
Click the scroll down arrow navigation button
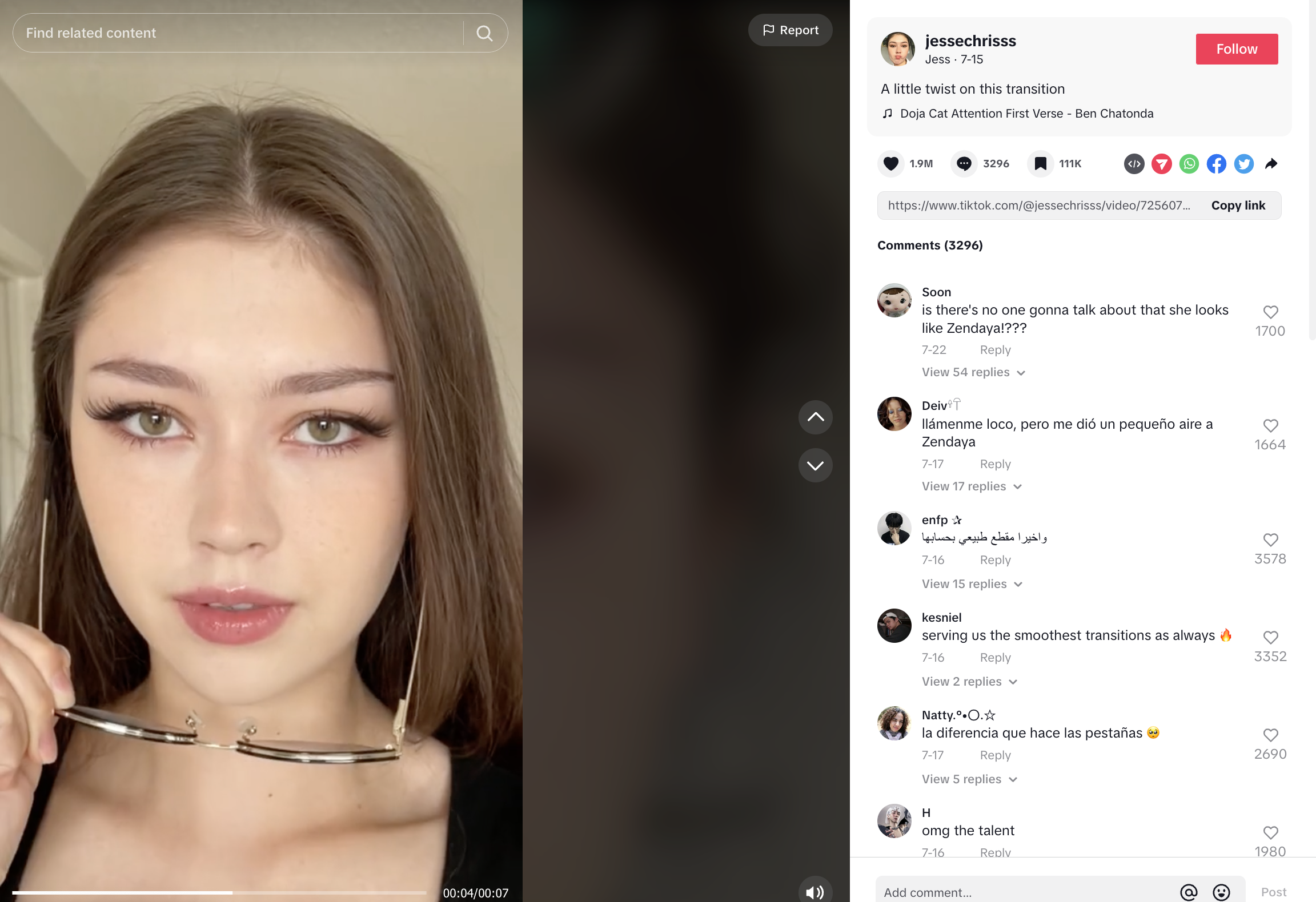pyautogui.click(x=815, y=465)
